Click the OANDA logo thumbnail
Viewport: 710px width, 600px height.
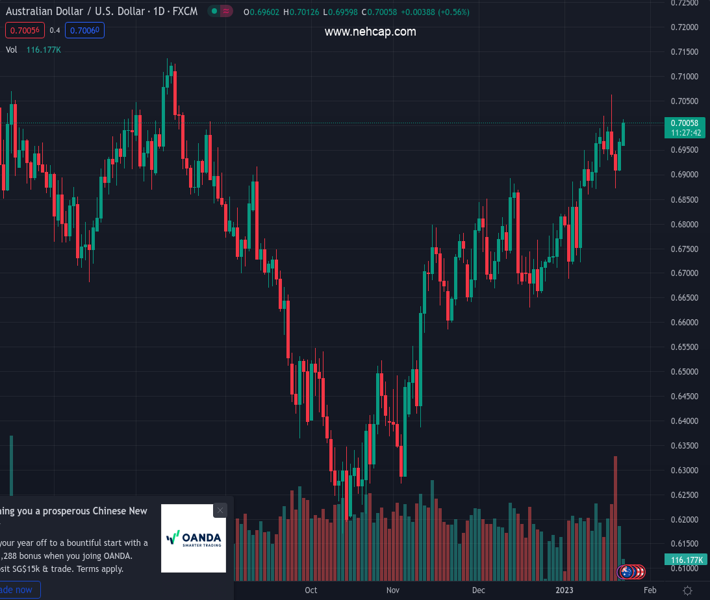[x=193, y=538]
